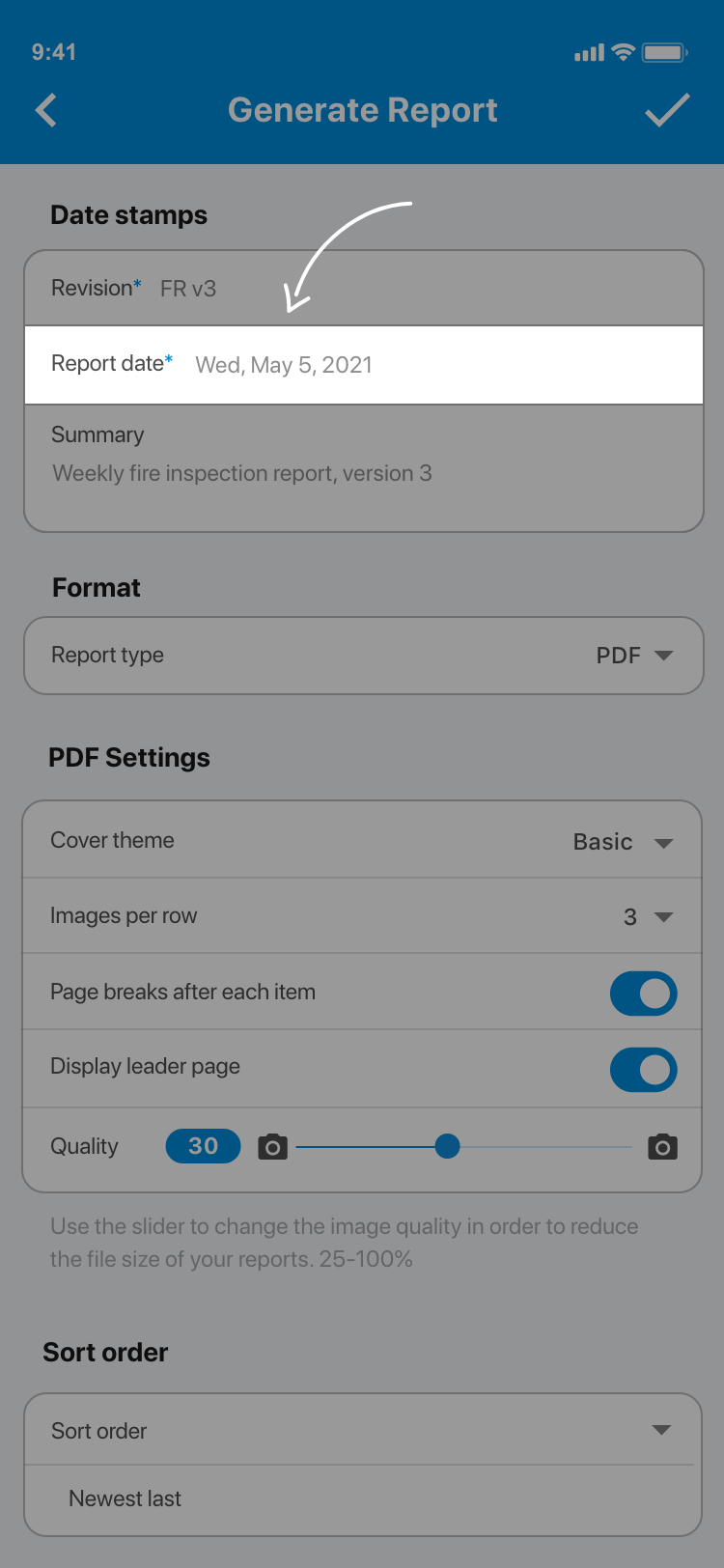Tap the battery status icon
724x1568 pixels.
pyautogui.click(x=664, y=52)
